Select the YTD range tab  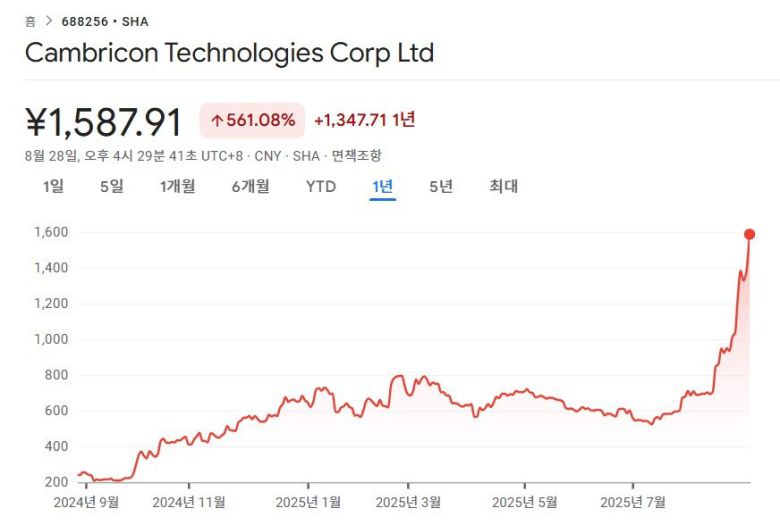(x=321, y=186)
